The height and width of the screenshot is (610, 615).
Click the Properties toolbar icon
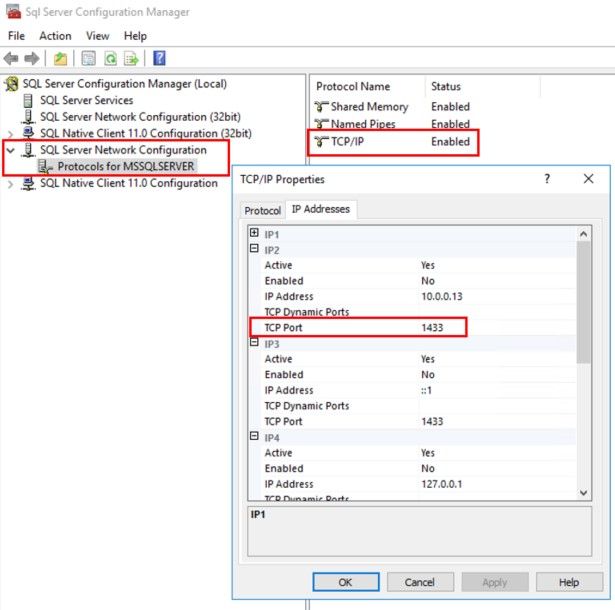click(89, 59)
